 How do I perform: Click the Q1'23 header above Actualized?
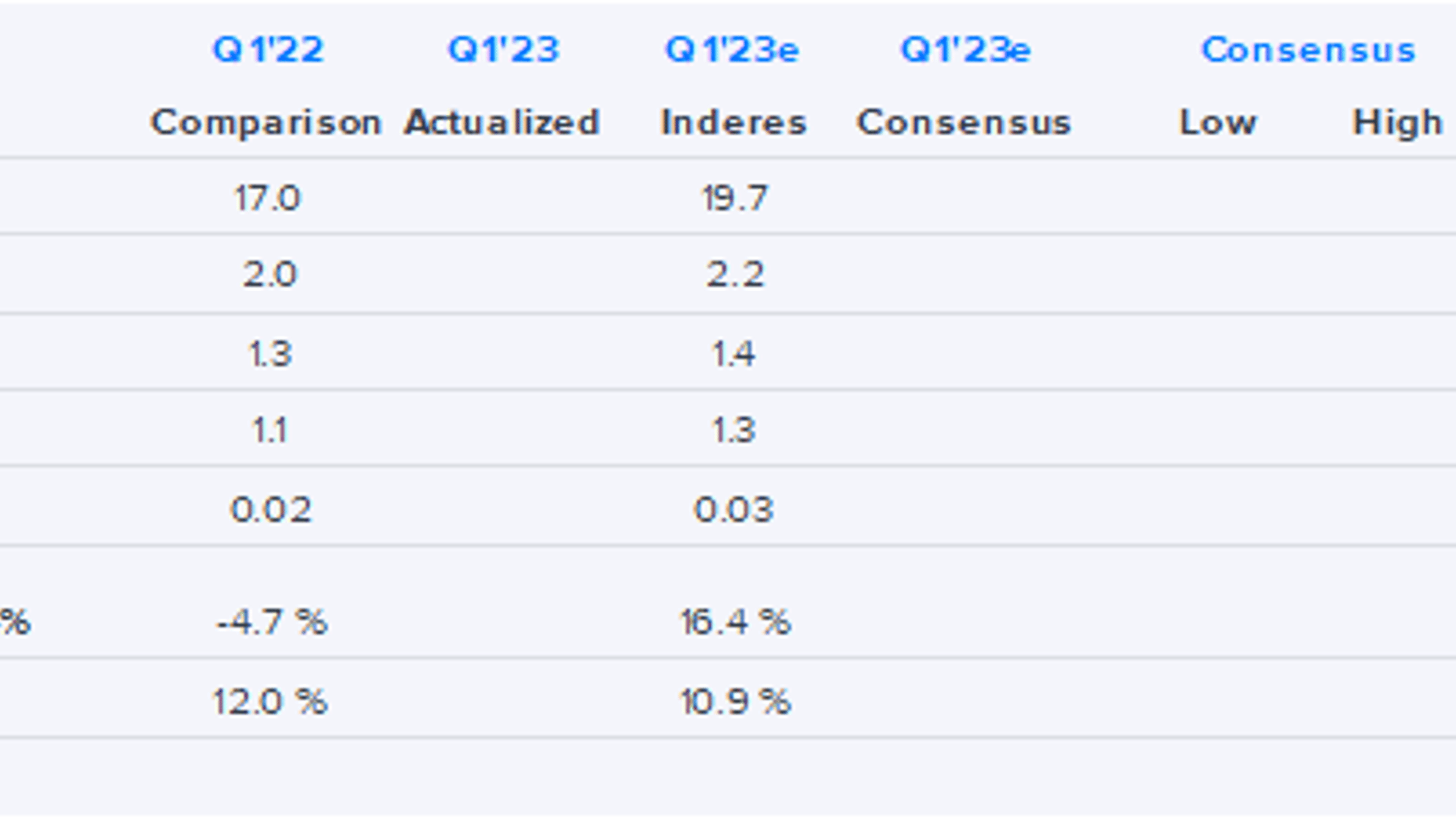tap(503, 50)
